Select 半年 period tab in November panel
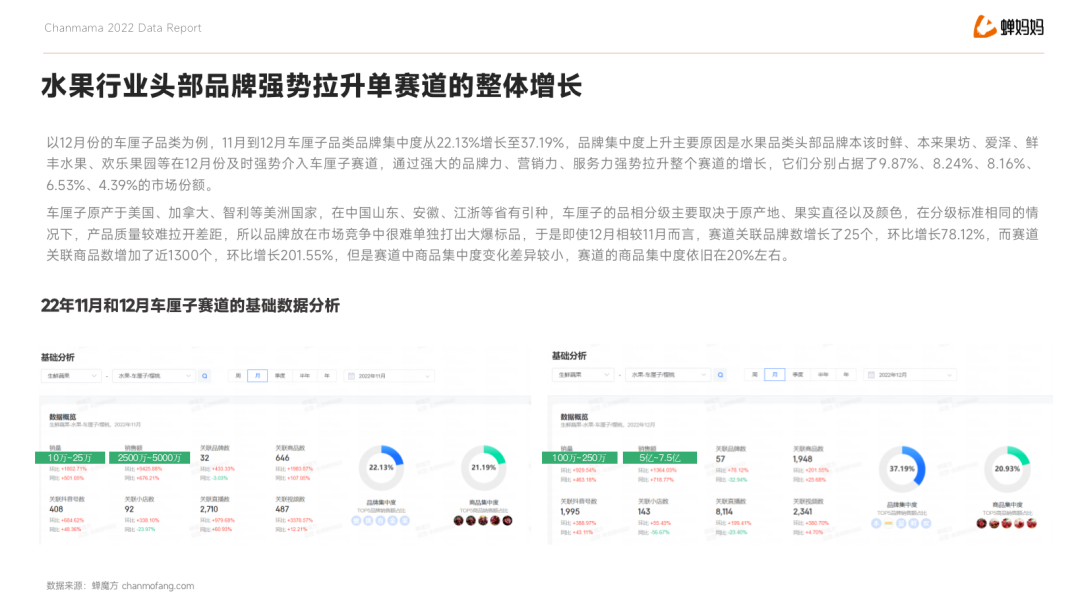Viewport: 1080px width, 608px height. 304,376
